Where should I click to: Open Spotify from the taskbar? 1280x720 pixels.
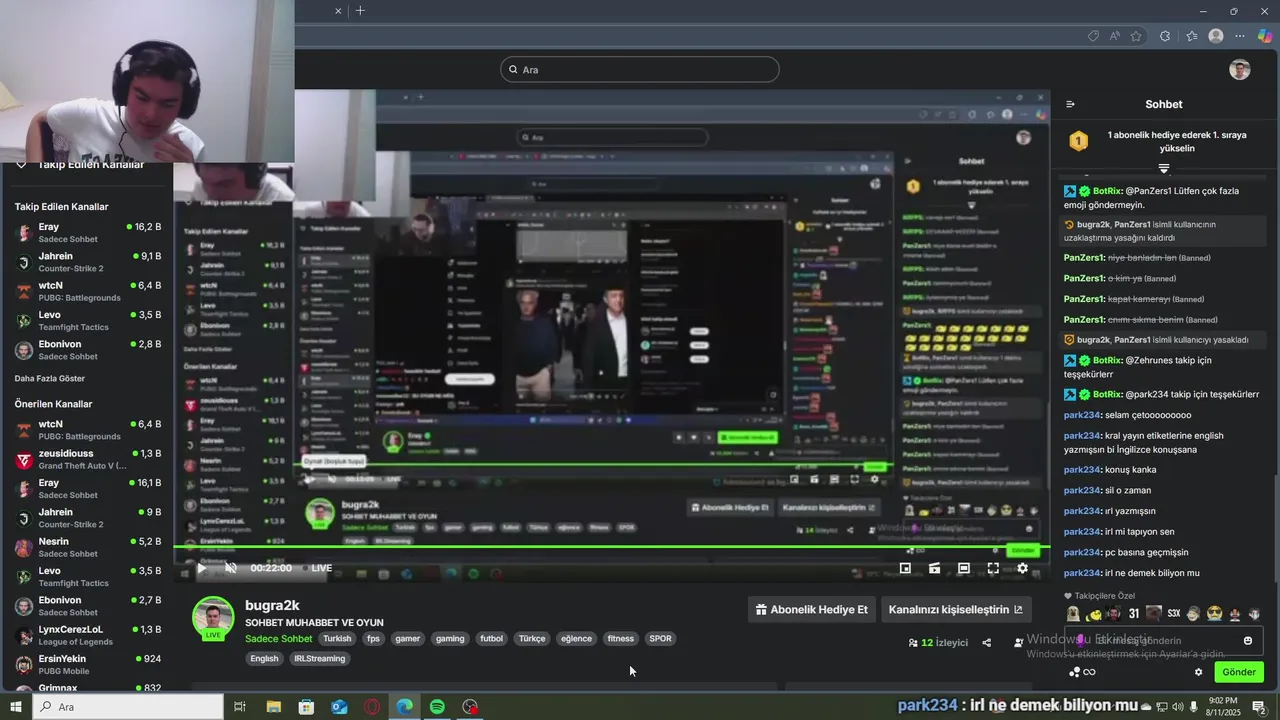tap(437, 707)
